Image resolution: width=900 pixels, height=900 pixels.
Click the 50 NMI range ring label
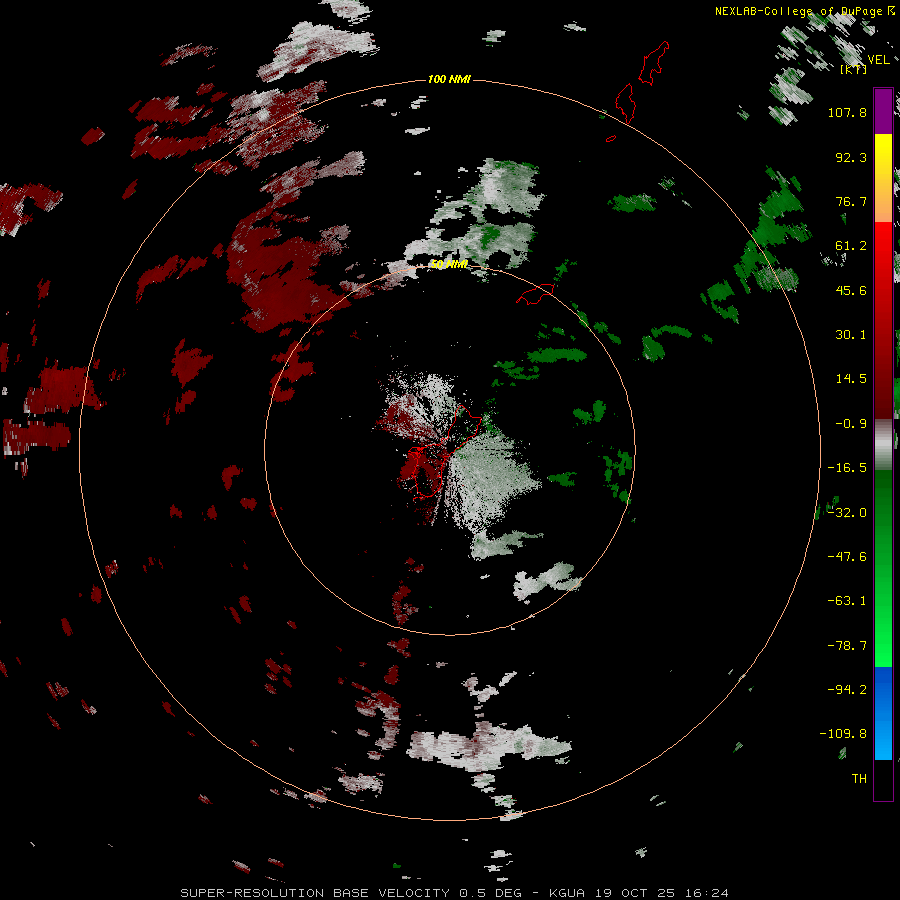point(449,264)
